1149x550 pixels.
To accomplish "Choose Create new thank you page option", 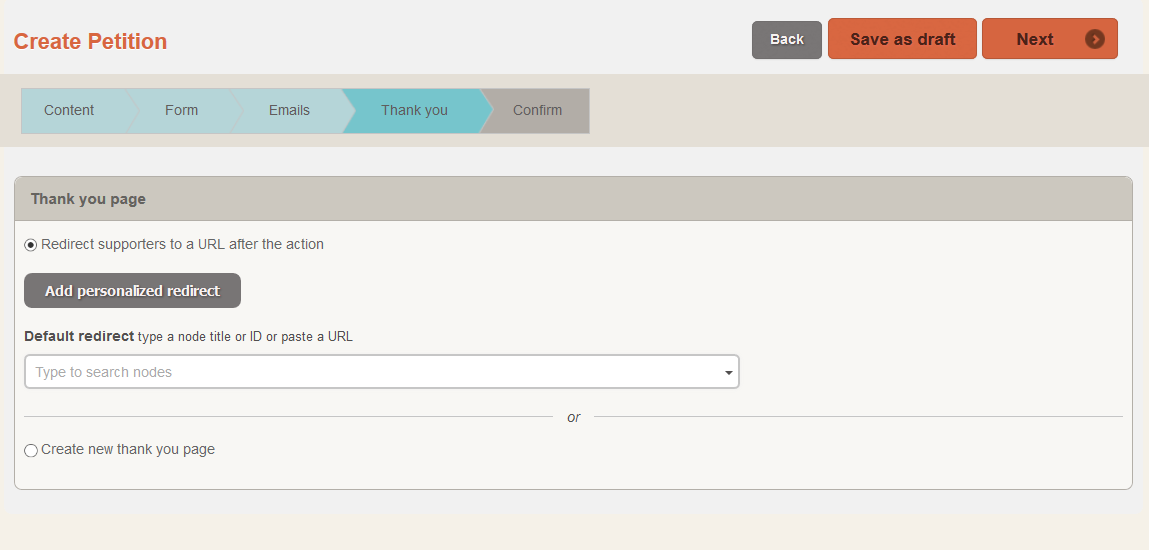I will 31,450.
